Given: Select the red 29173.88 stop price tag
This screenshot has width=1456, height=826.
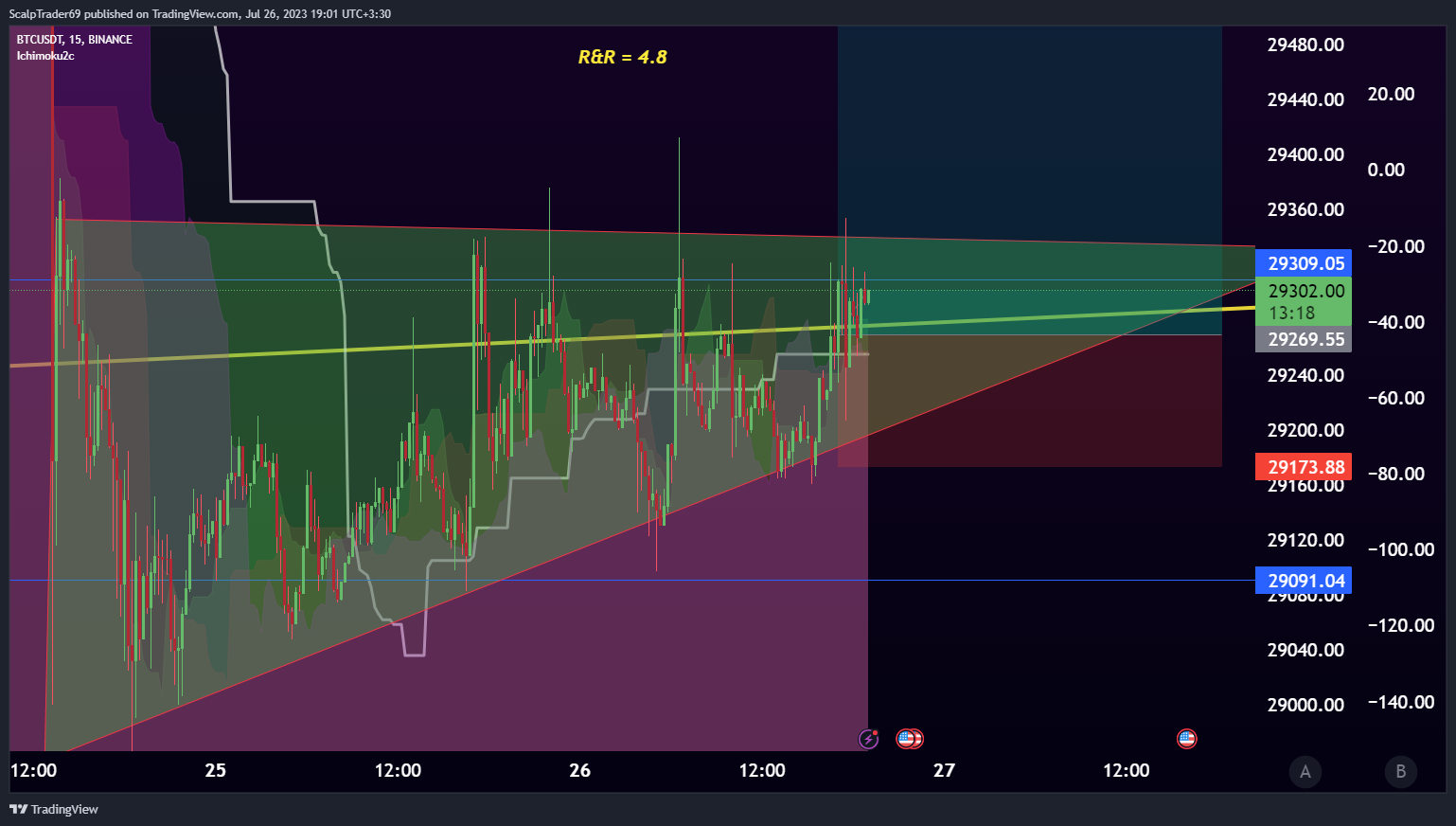Looking at the screenshot, I should click(1304, 467).
